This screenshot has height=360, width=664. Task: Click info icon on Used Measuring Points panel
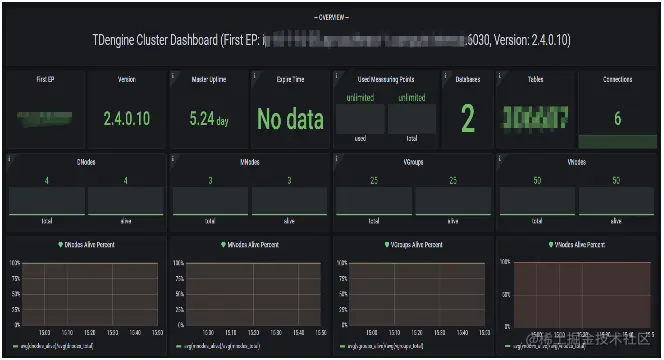pyautogui.click(x=337, y=75)
